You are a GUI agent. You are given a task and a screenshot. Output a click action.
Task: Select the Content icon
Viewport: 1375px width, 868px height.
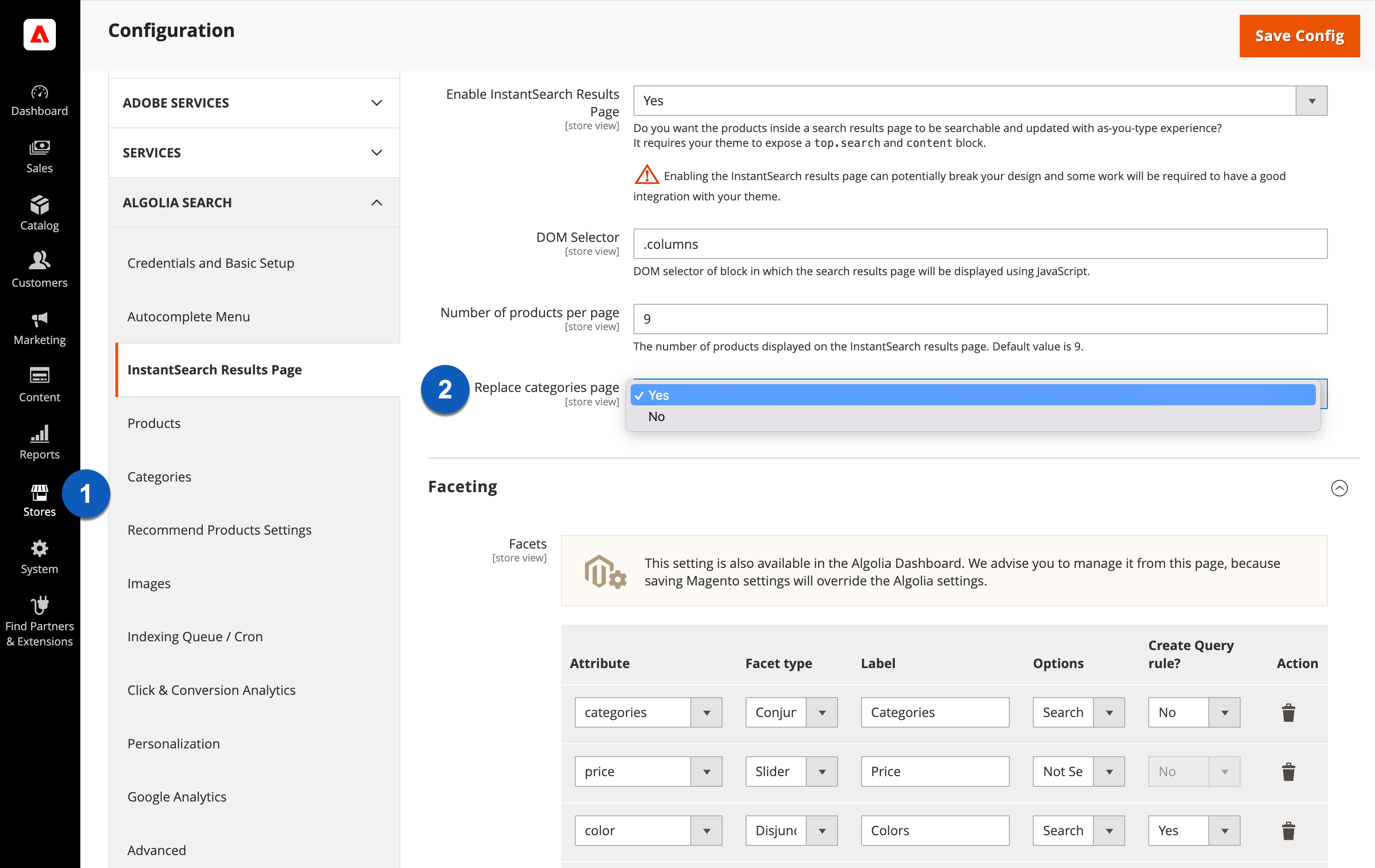pyautogui.click(x=39, y=384)
